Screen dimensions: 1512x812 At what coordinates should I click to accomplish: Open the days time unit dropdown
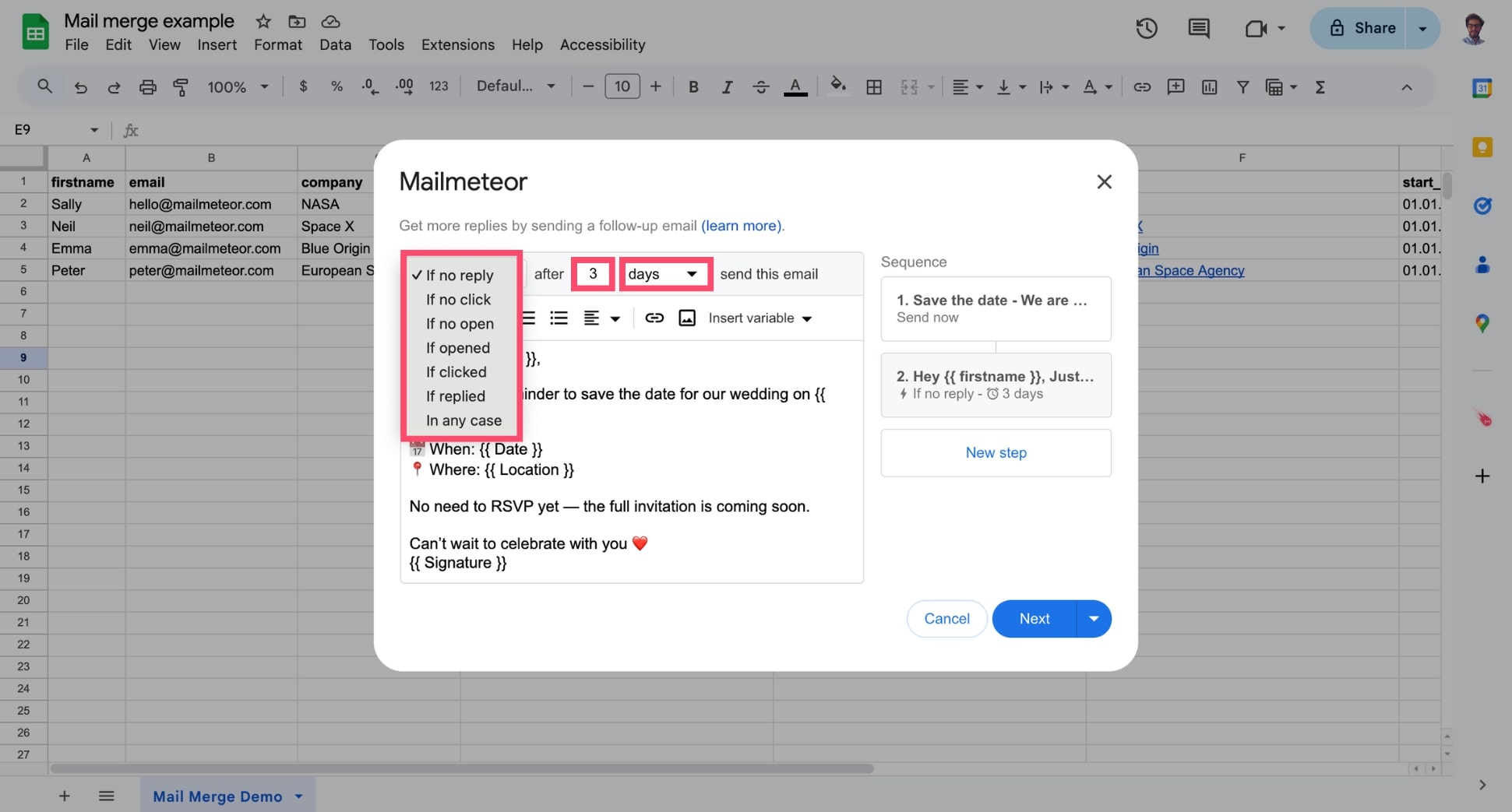tap(664, 273)
